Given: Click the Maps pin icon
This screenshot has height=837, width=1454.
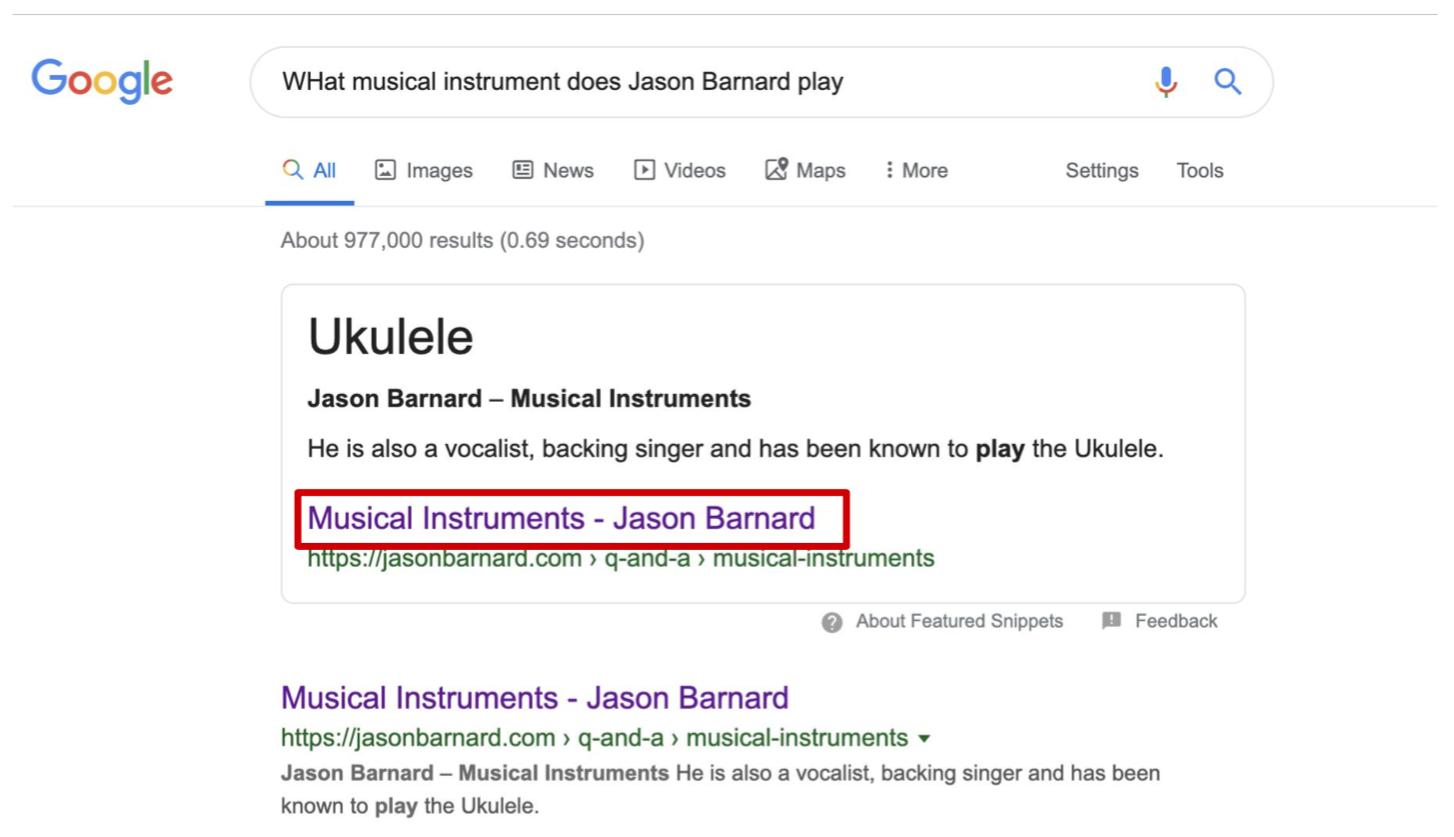Looking at the screenshot, I should 776,169.
